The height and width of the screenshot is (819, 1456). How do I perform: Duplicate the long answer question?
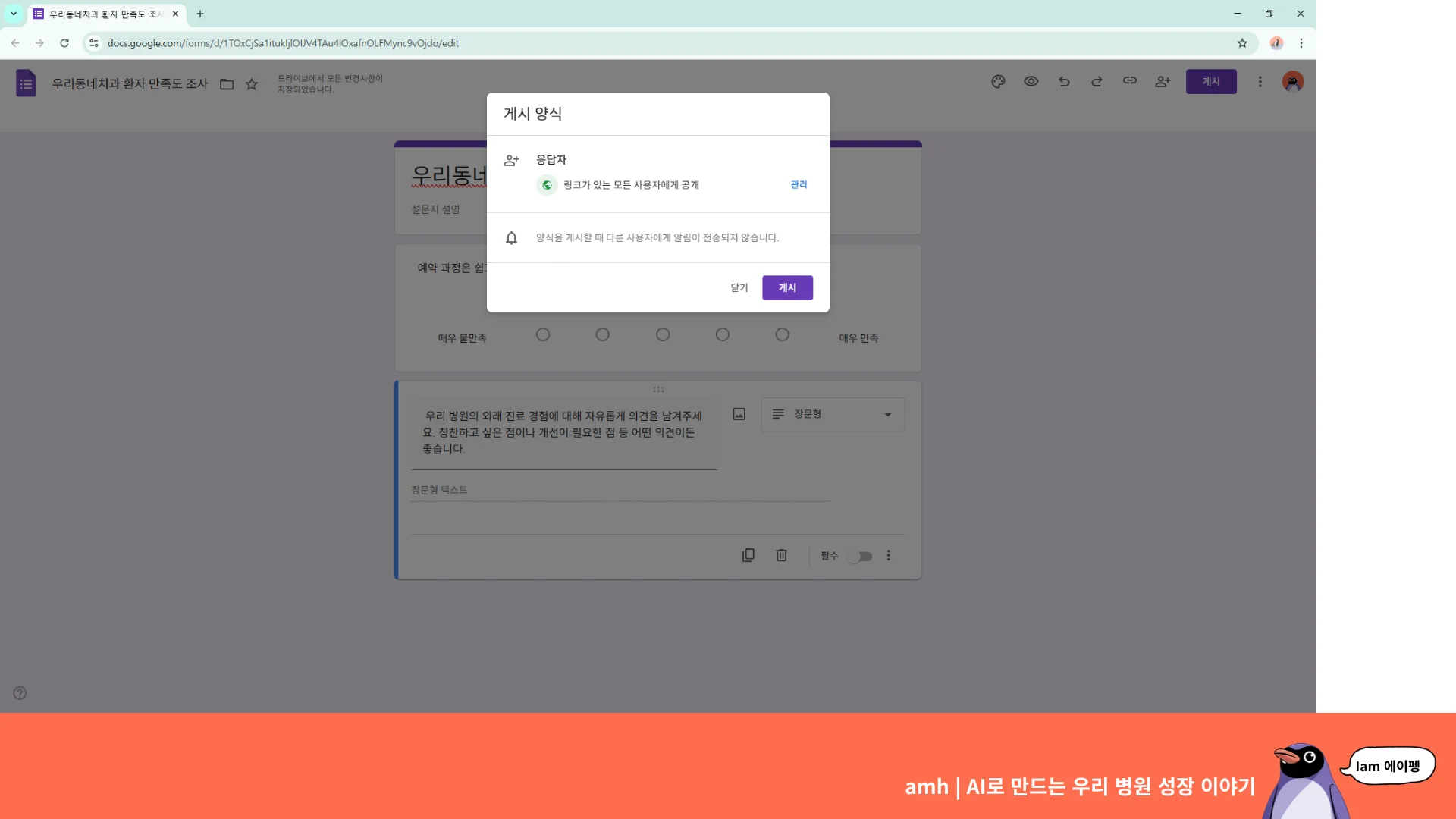[748, 555]
